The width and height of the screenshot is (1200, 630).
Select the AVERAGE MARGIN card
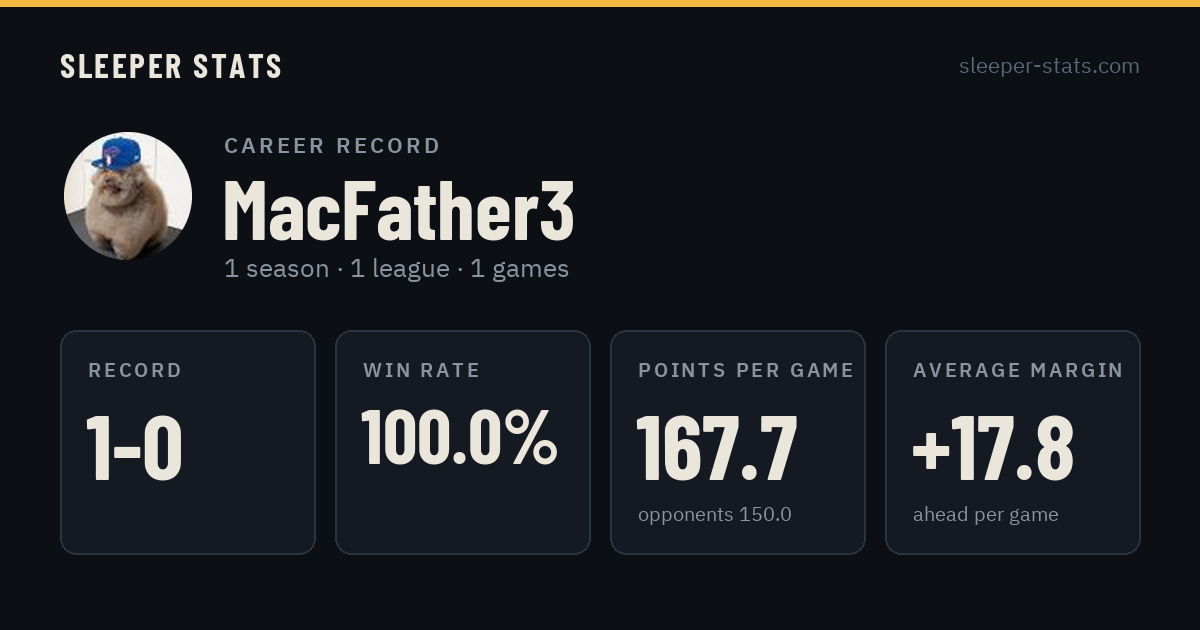tap(1013, 442)
